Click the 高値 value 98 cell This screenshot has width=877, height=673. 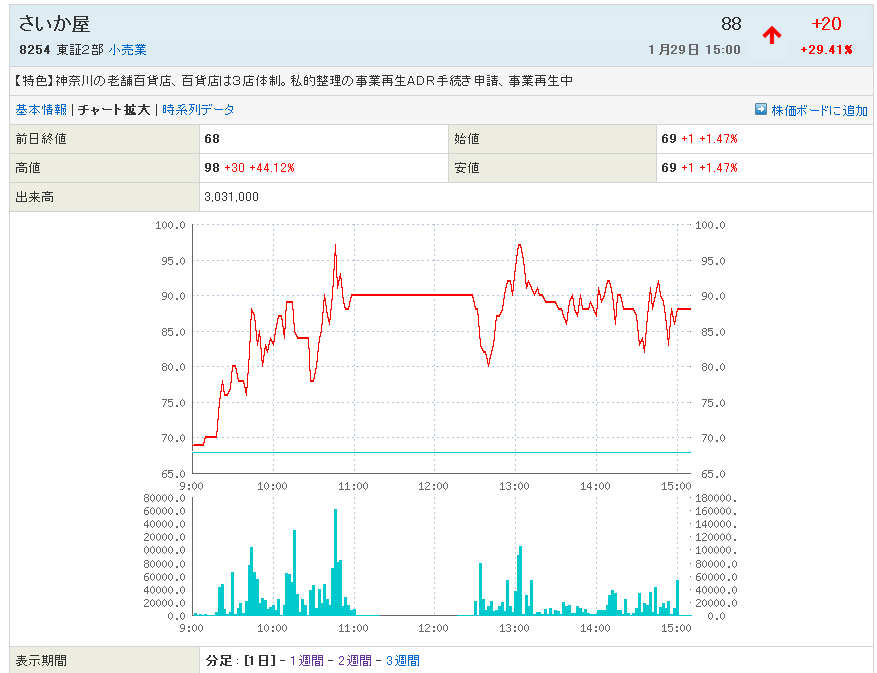click(x=249, y=168)
